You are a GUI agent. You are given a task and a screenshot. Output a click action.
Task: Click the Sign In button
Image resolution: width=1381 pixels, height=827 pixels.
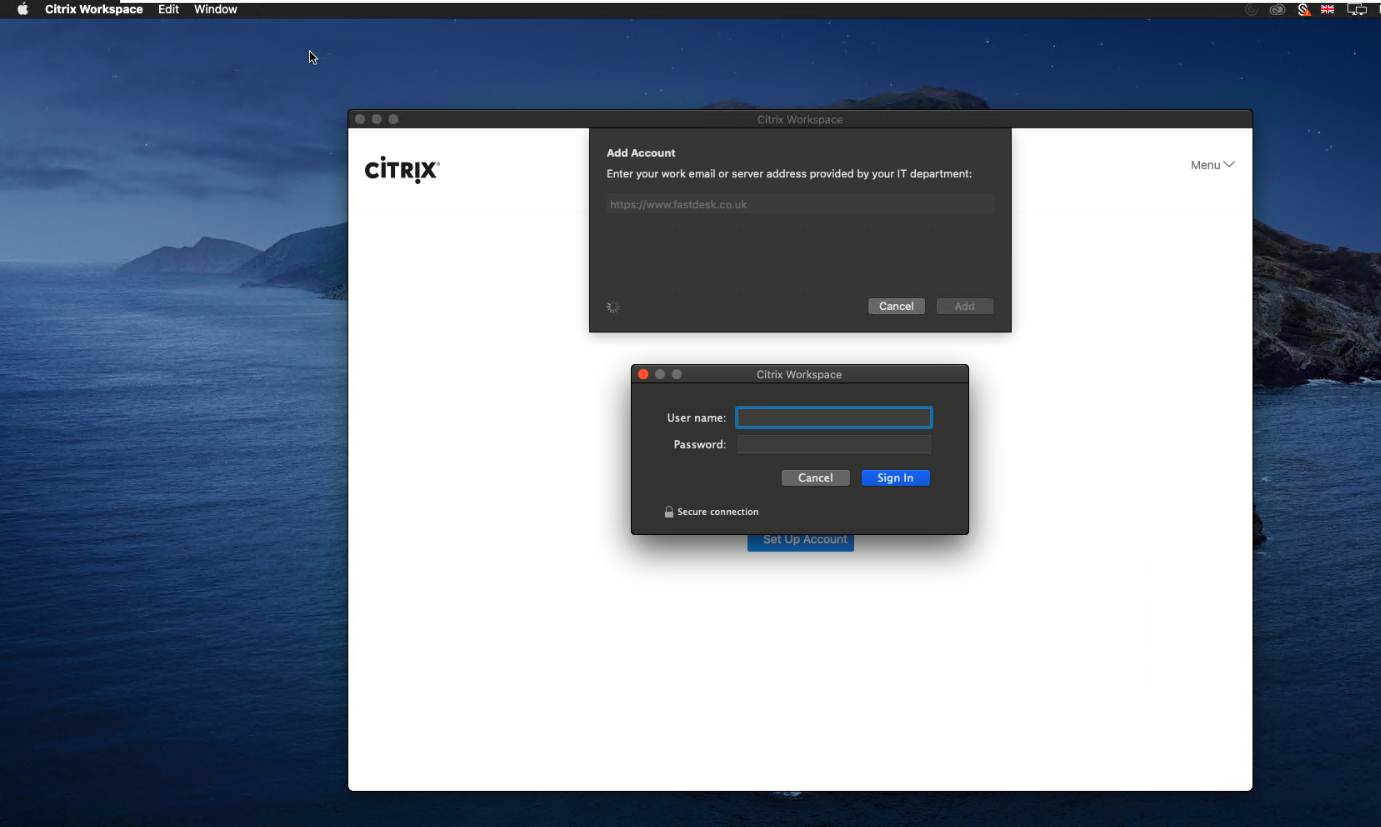[895, 478]
